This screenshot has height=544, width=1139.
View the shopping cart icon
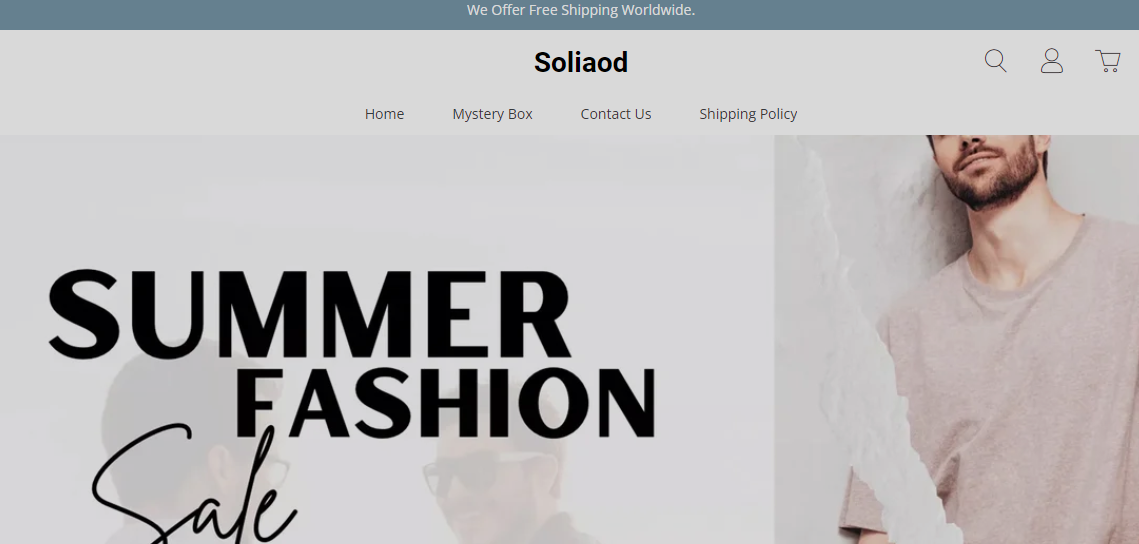1107,61
